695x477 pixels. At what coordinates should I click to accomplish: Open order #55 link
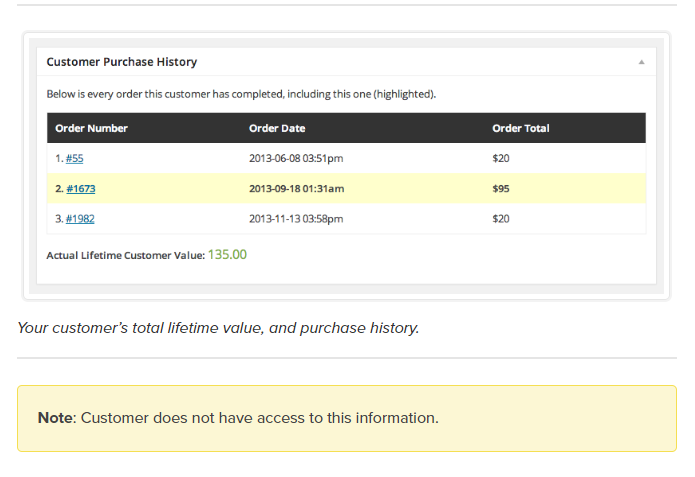(x=74, y=158)
